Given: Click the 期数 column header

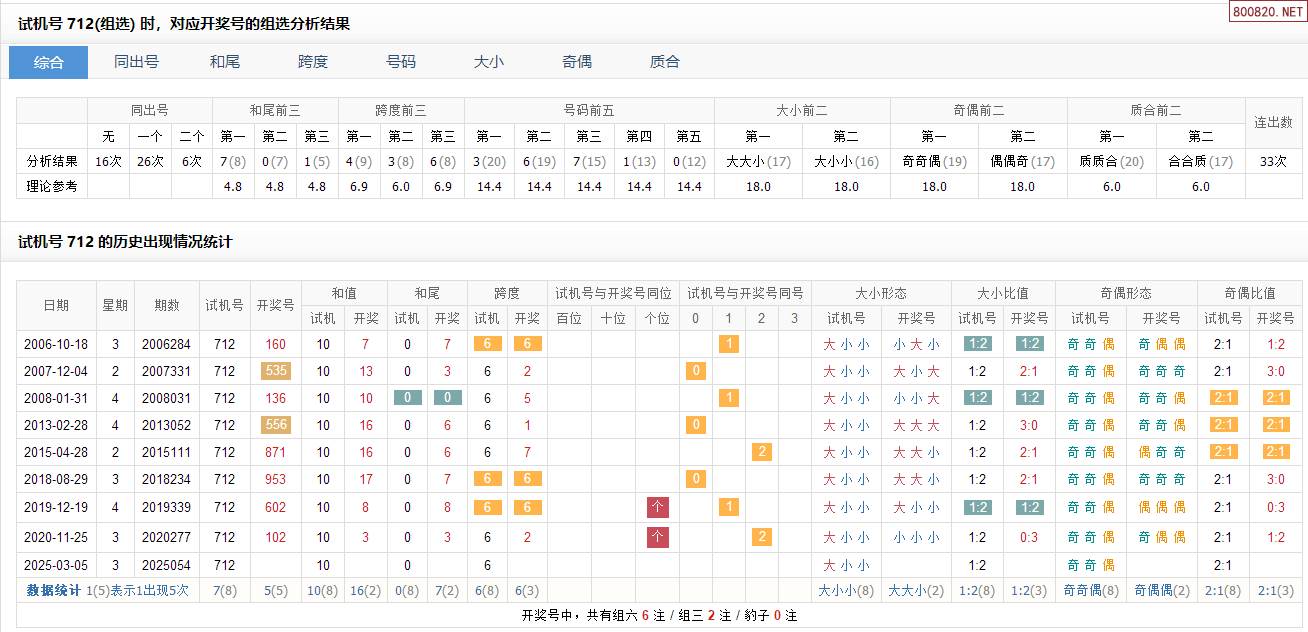Looking at the screenshot, I should click(166, 306).
